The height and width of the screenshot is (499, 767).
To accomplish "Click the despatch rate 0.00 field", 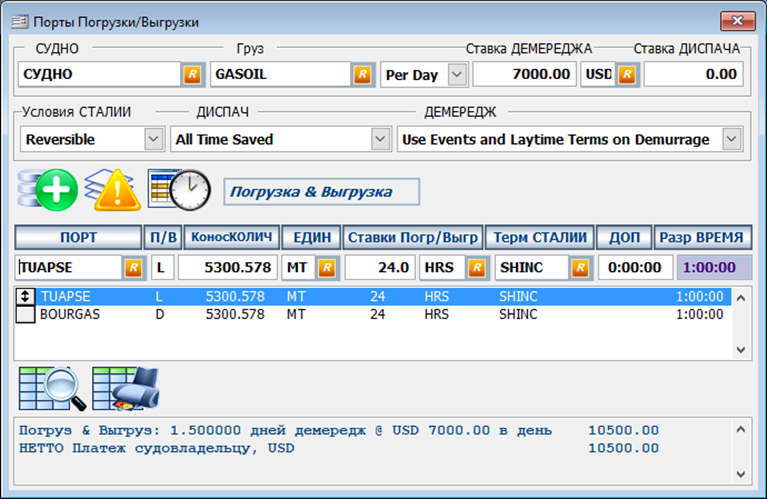I will [x=694, y=74].
